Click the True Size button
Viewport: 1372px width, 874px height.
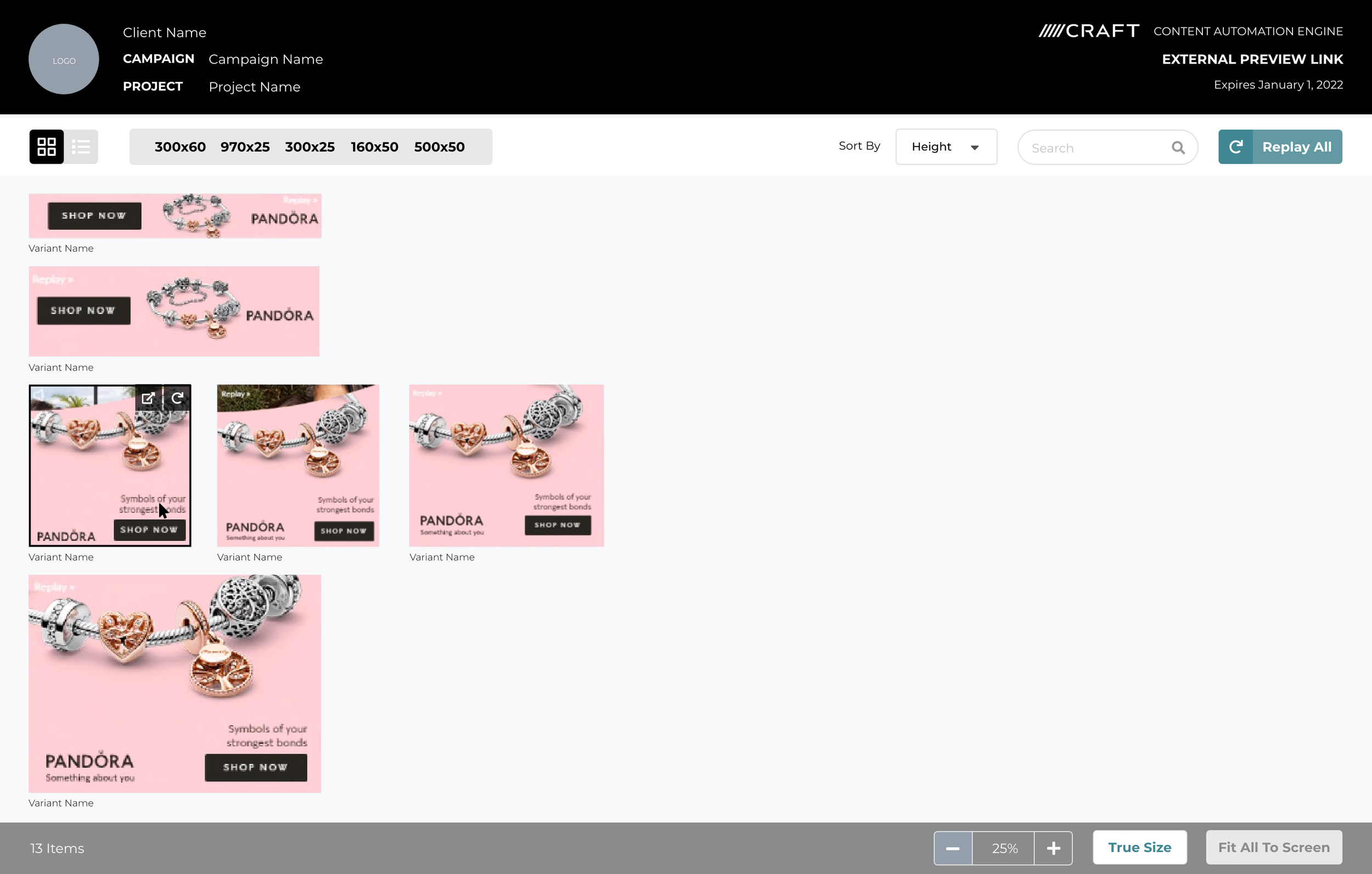[x=1139, y=847]
